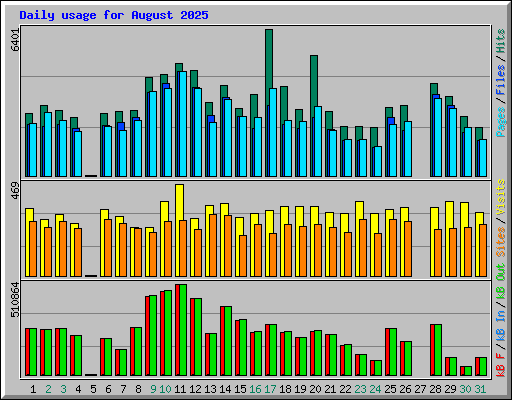This screenshot has height=400, width=512.
Task: Click day label '27' on the x-axis
Action: (x=420, y=389)
